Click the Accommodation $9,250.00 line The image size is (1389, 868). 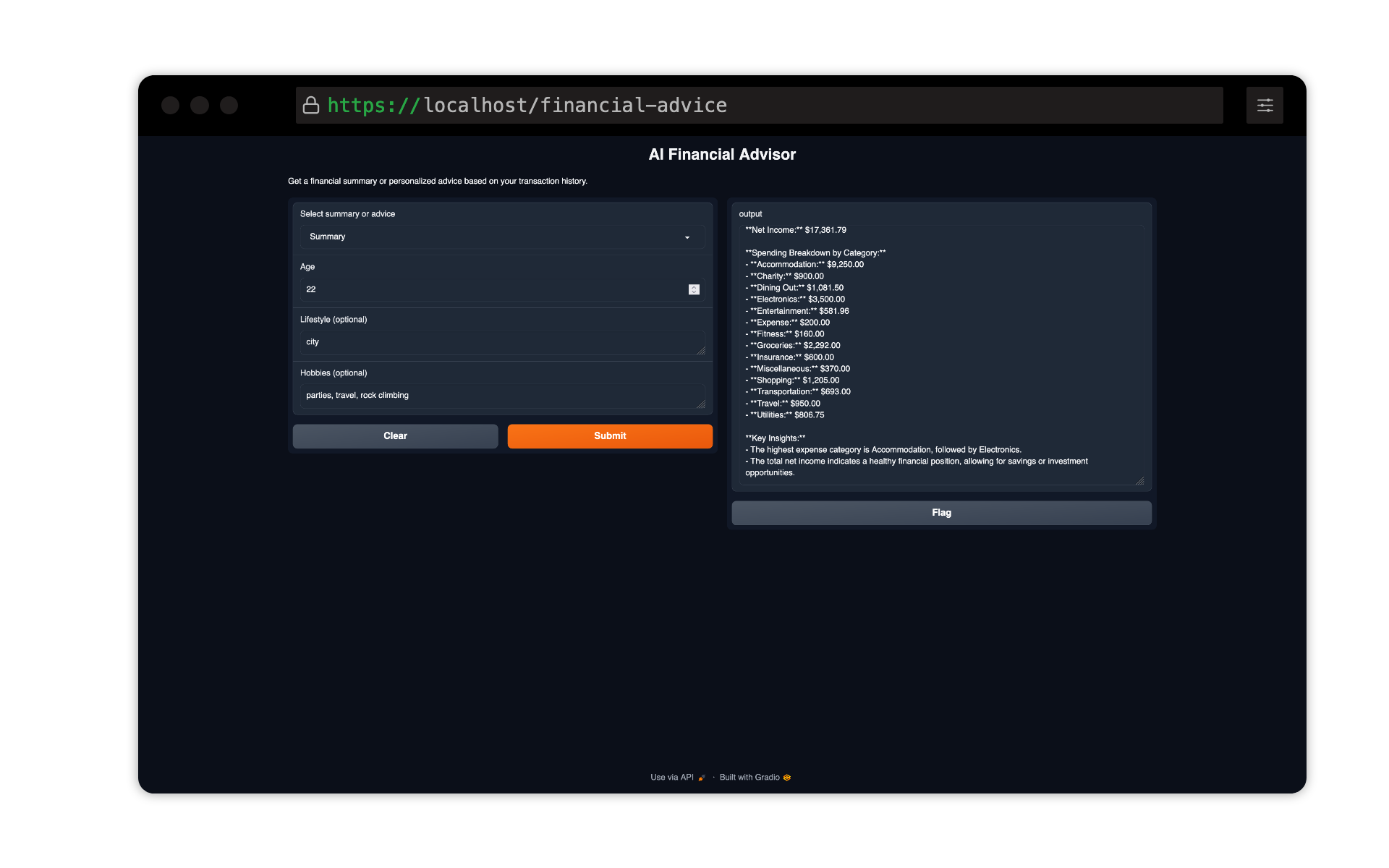[x=804, y=265]
